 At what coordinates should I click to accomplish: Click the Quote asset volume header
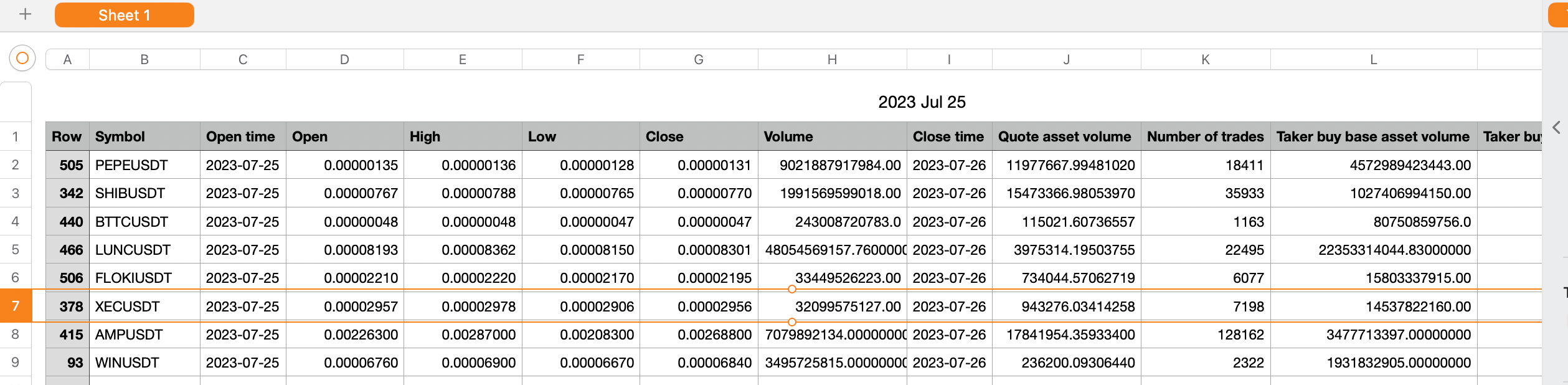coord(1065,137)
